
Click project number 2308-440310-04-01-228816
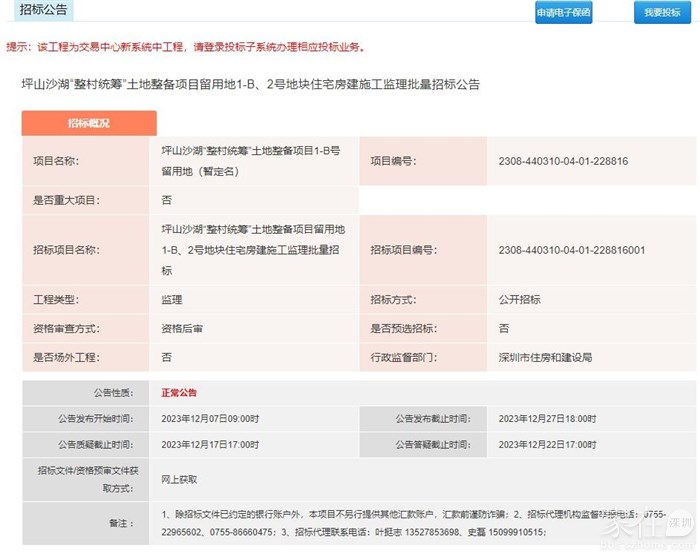click(562, 160)
